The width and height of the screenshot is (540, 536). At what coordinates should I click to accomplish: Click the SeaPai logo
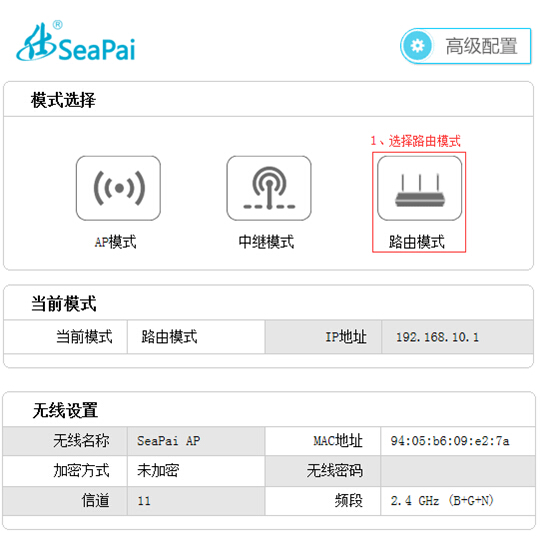(76, 42)
